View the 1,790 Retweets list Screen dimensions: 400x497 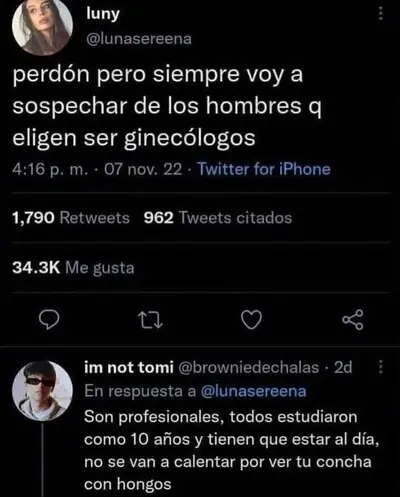71,218
